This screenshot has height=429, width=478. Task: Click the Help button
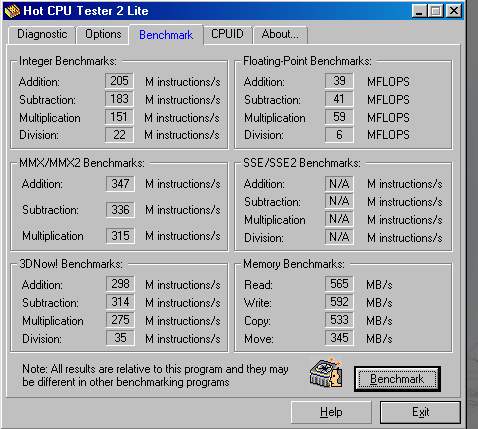click(x=331, y=412)
